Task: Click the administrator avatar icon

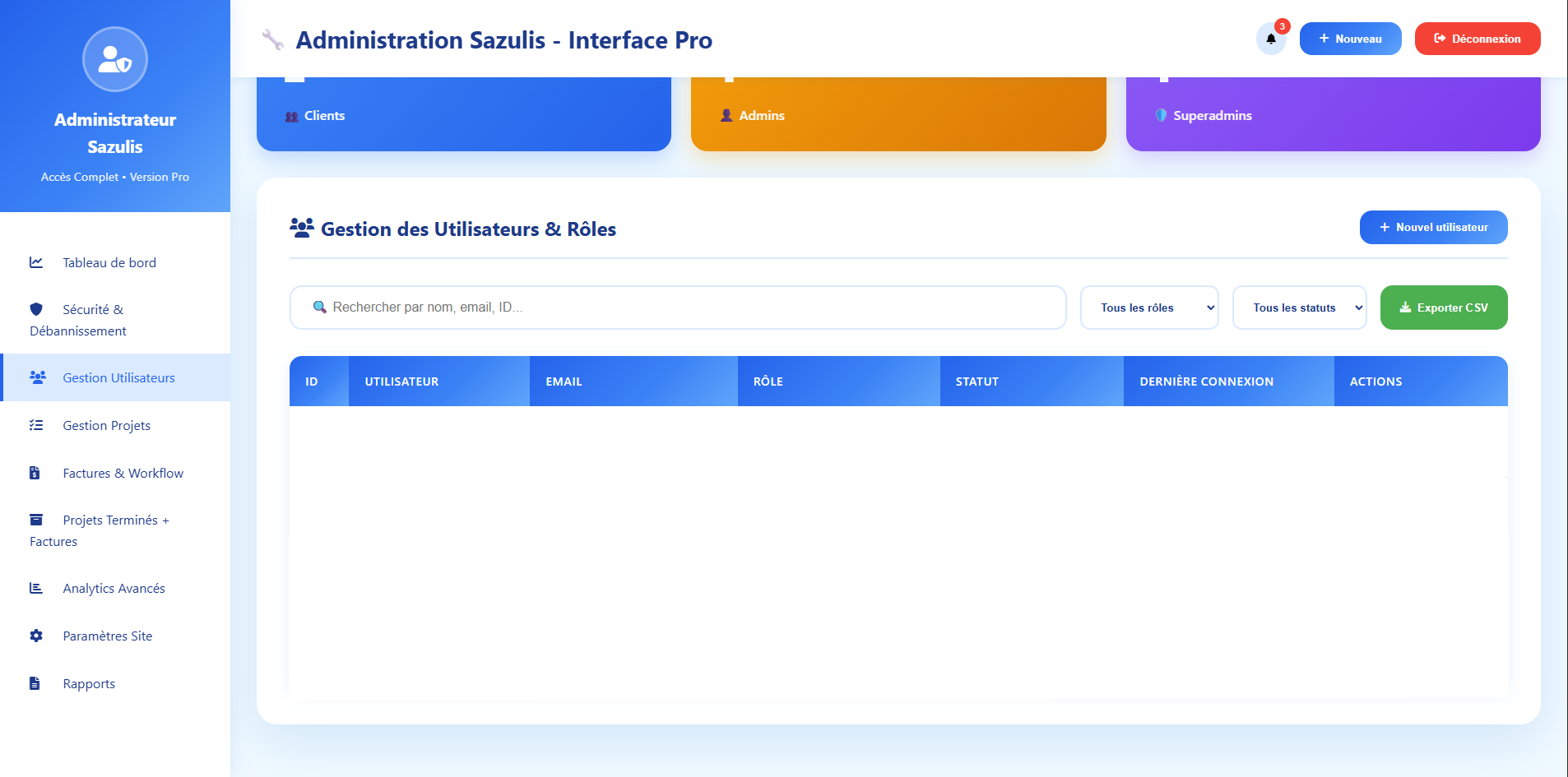Action: (115, 59)
